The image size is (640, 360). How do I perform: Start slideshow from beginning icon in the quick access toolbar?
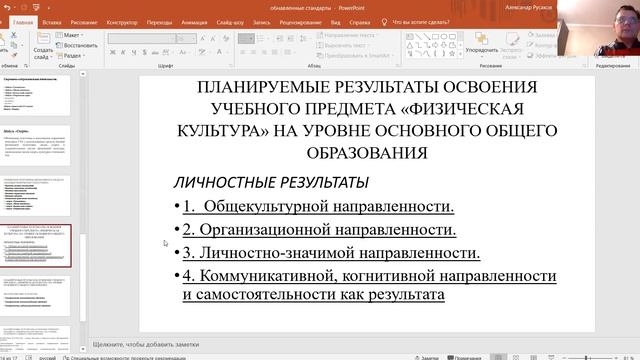[x=36, y=7]
